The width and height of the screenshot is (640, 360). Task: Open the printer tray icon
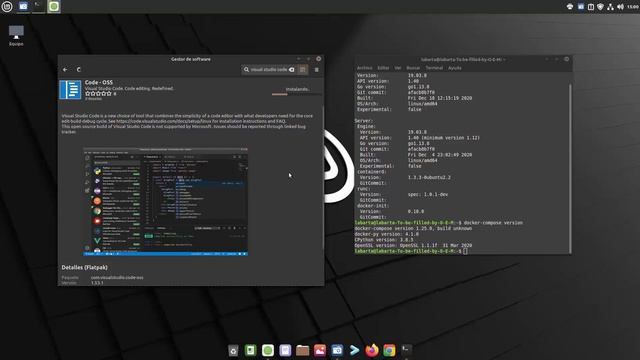570,7
